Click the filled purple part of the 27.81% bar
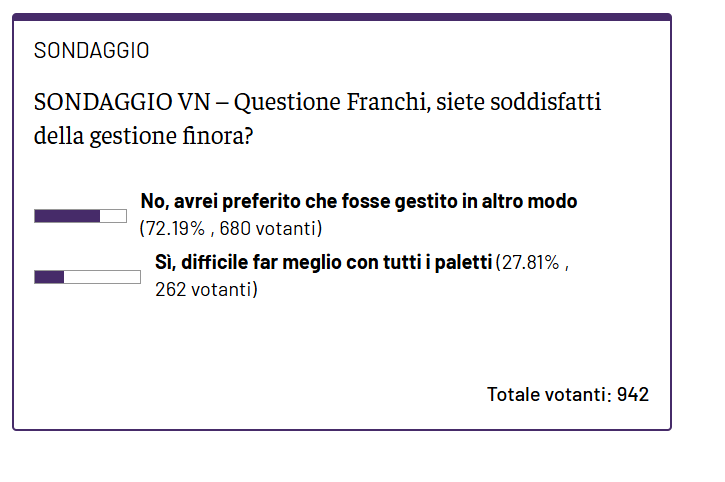 pos(49,277)
